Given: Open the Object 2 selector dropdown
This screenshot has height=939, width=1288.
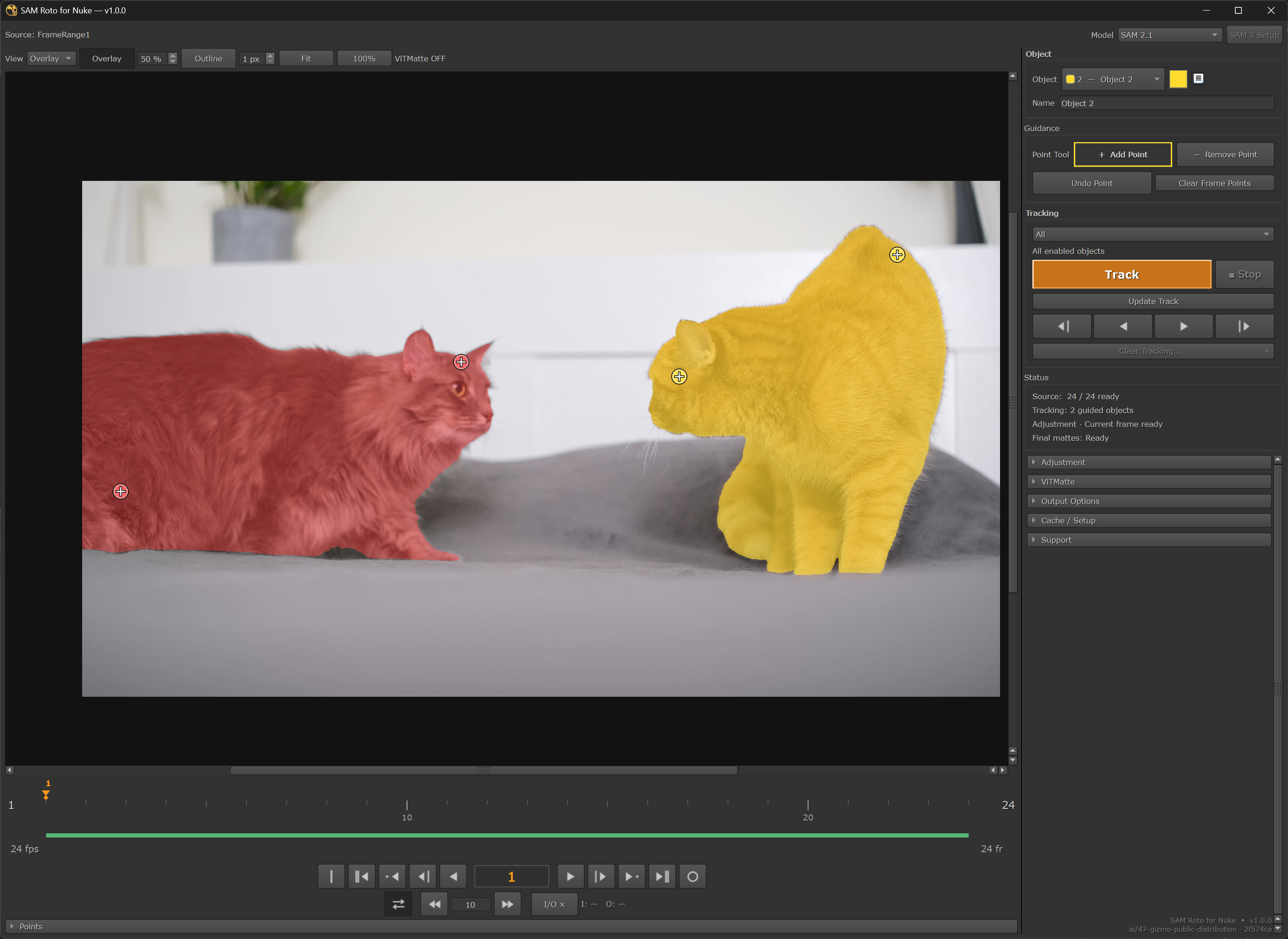Looking at the screenshot, I should coord(1112,79).
